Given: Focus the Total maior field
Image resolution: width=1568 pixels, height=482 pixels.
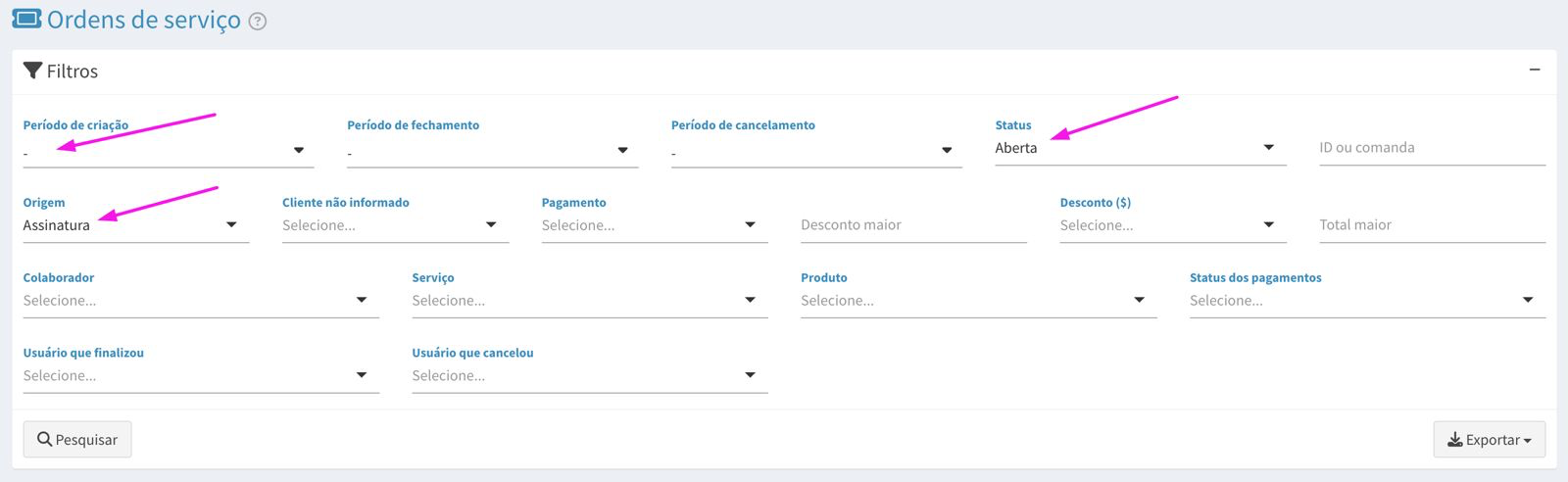Looking at the screenshot, I should pyautogui.click(x=1432, y=225).
